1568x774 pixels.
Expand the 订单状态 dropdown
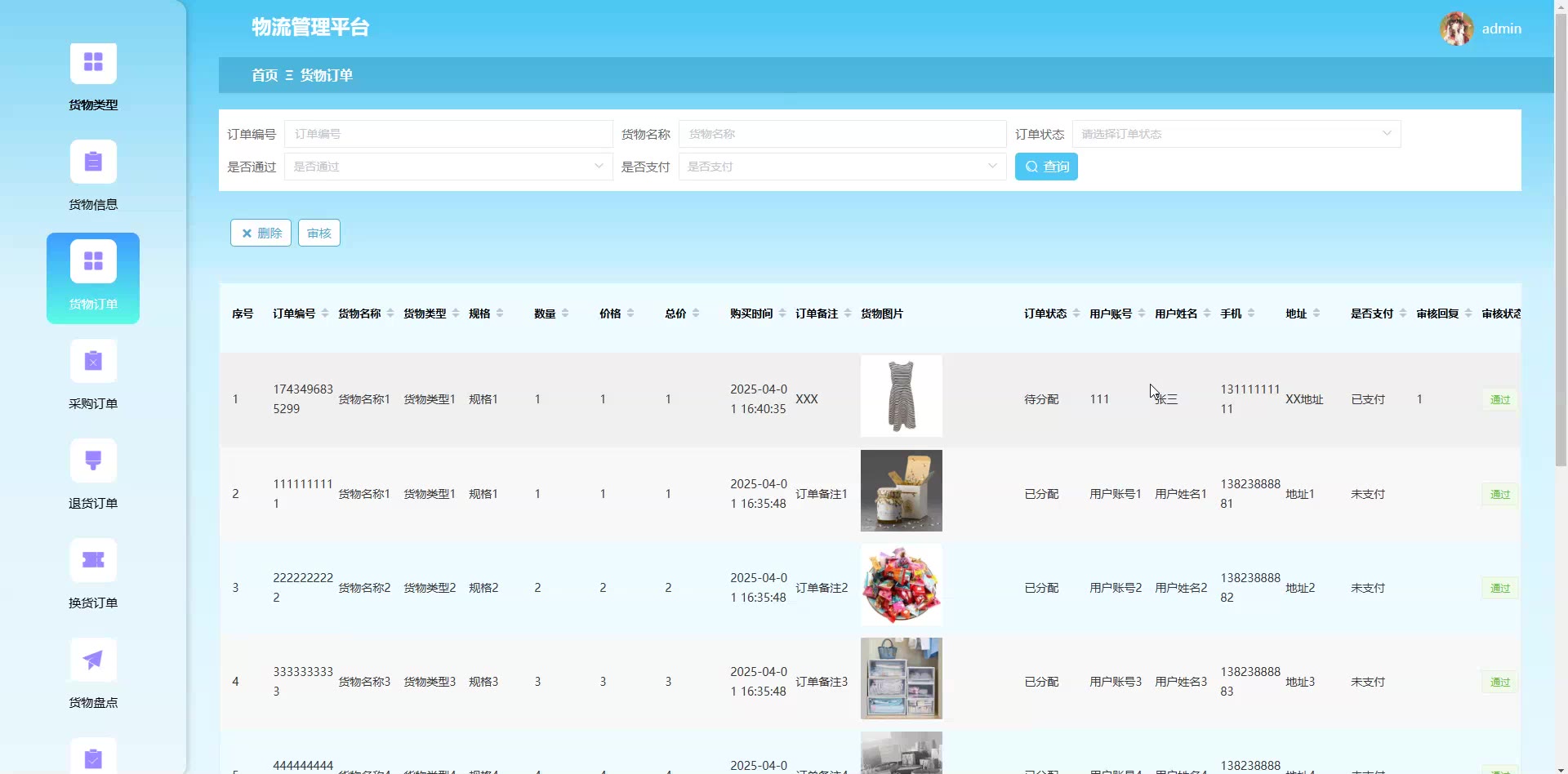tap(1236, 134)
